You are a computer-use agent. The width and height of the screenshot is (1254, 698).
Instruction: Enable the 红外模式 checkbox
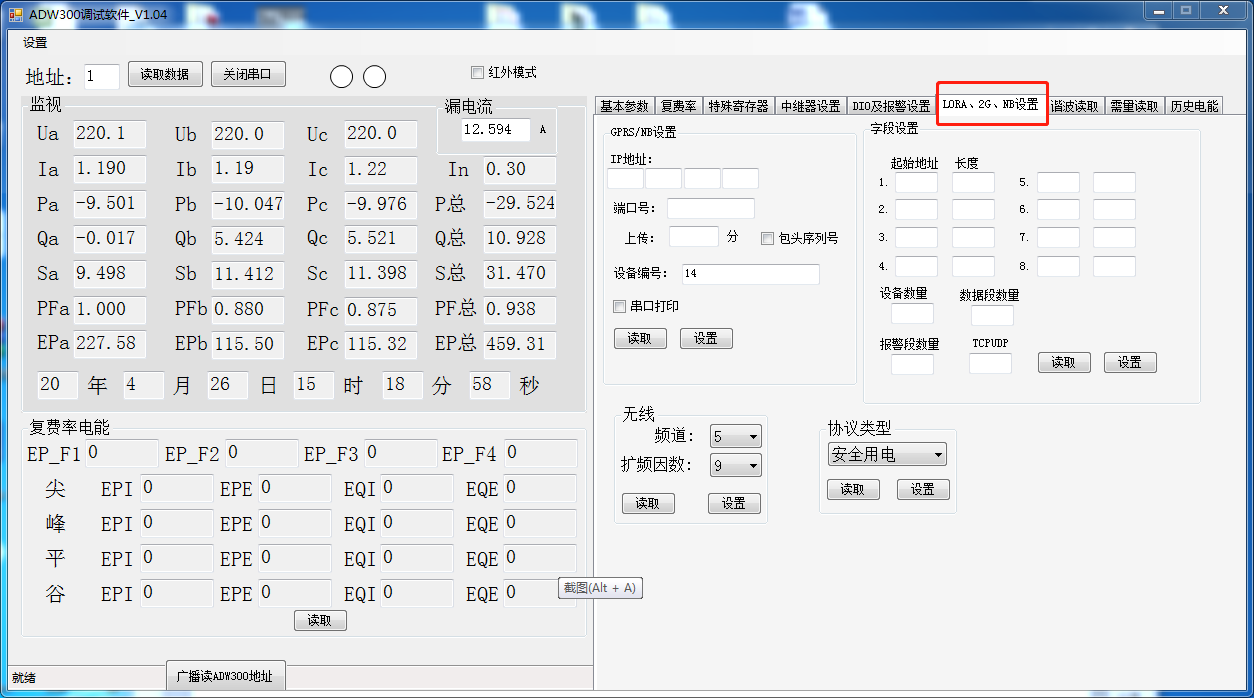tap(477, 72)
